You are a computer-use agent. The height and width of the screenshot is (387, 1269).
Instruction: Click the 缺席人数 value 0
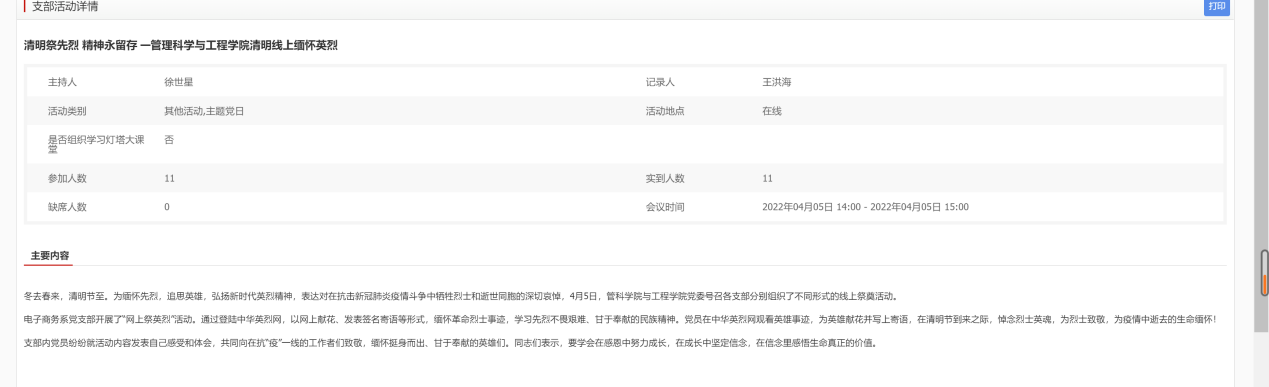click(x=167, y=207)
